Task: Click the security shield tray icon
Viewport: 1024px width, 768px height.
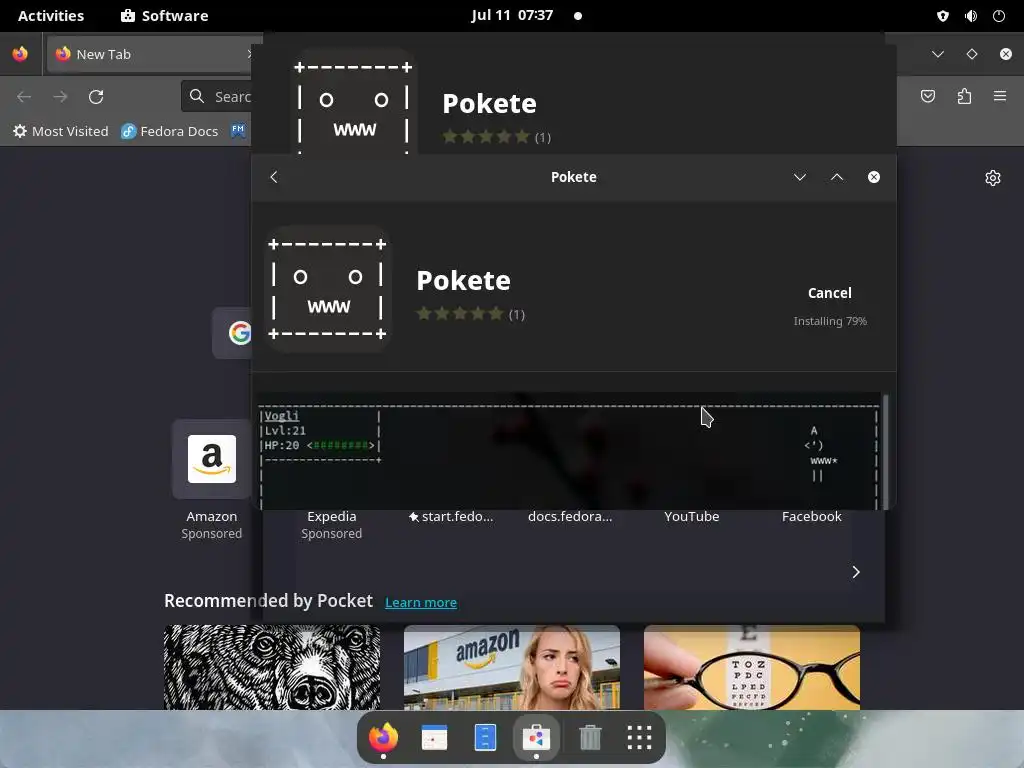Action: point(942,16)
